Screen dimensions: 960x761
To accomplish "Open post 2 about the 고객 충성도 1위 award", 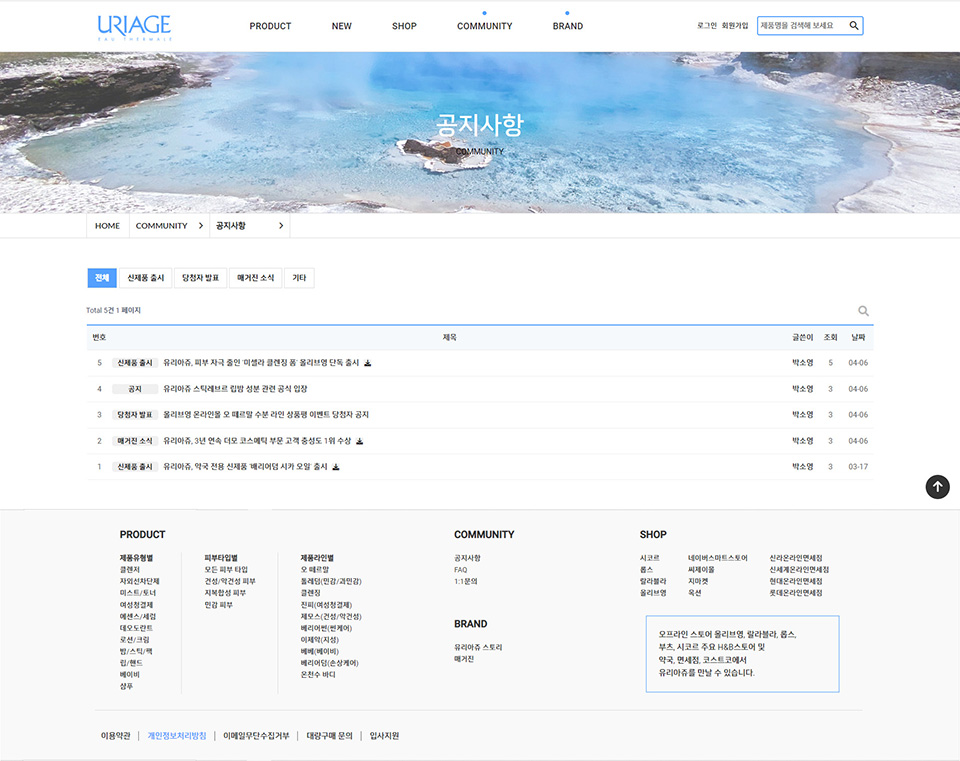I will point(257,441).
